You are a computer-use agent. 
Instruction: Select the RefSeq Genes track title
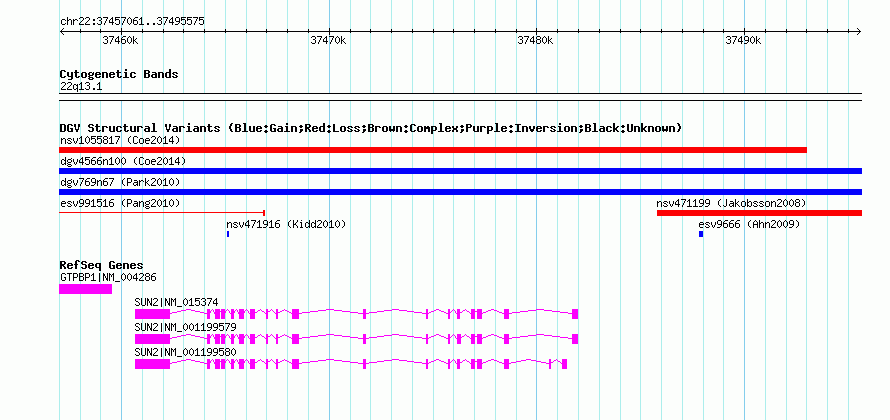(102, 266)
